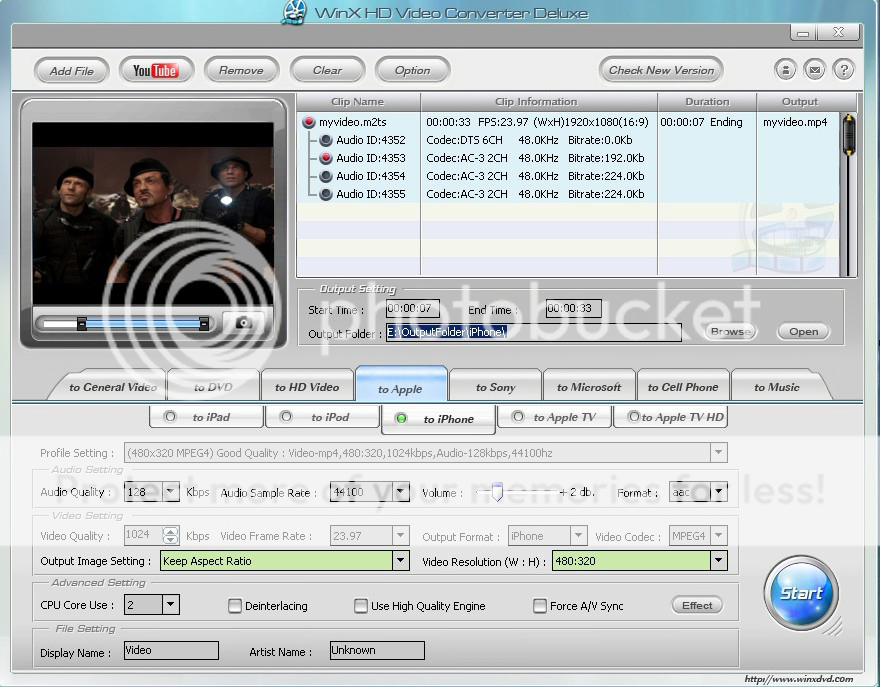This screenshot has height=687, width=880.
Task: Click Browse for output folder
Action: point(731,331)
